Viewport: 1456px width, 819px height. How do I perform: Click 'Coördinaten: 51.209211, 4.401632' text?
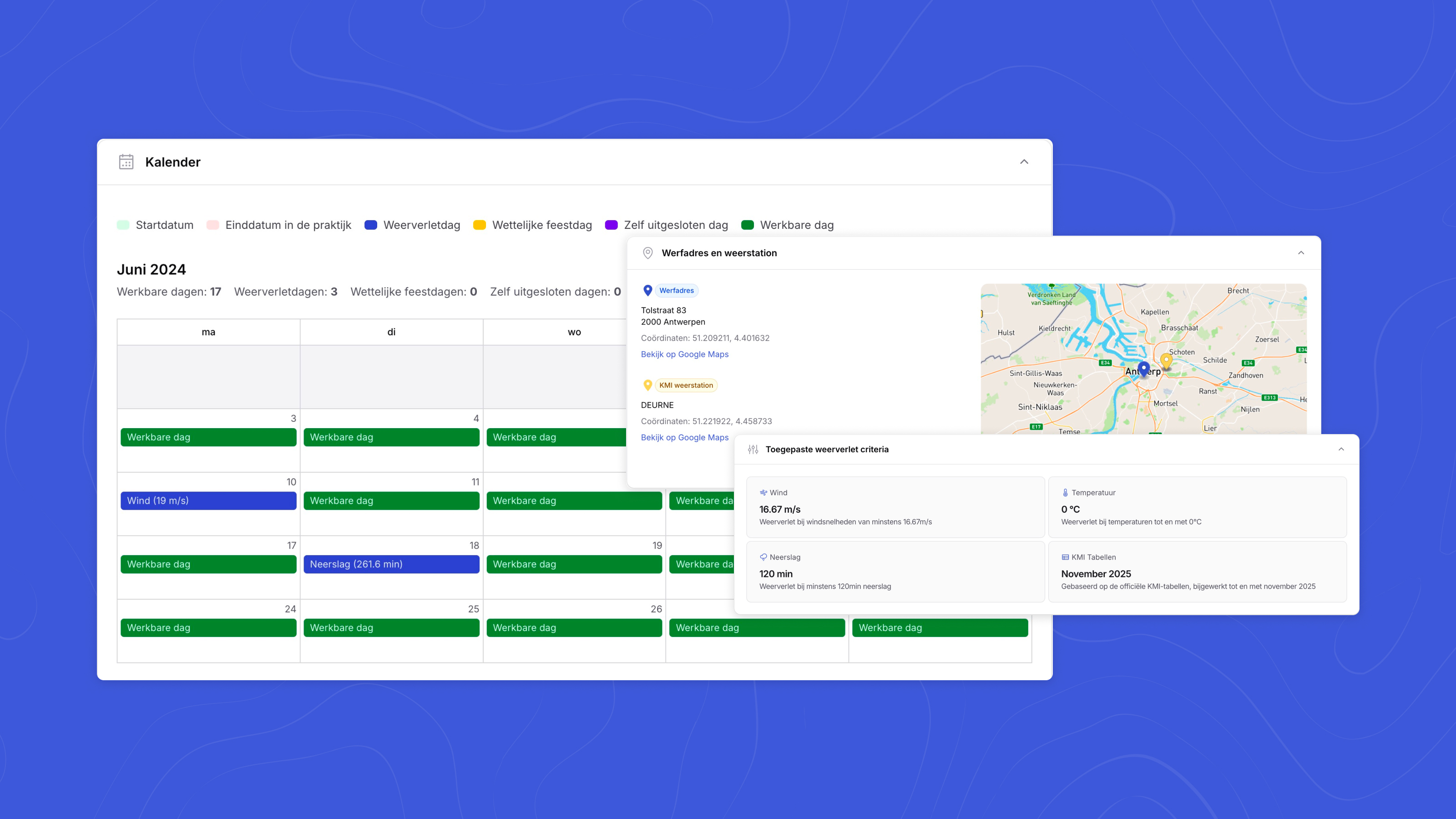[705, 338]
